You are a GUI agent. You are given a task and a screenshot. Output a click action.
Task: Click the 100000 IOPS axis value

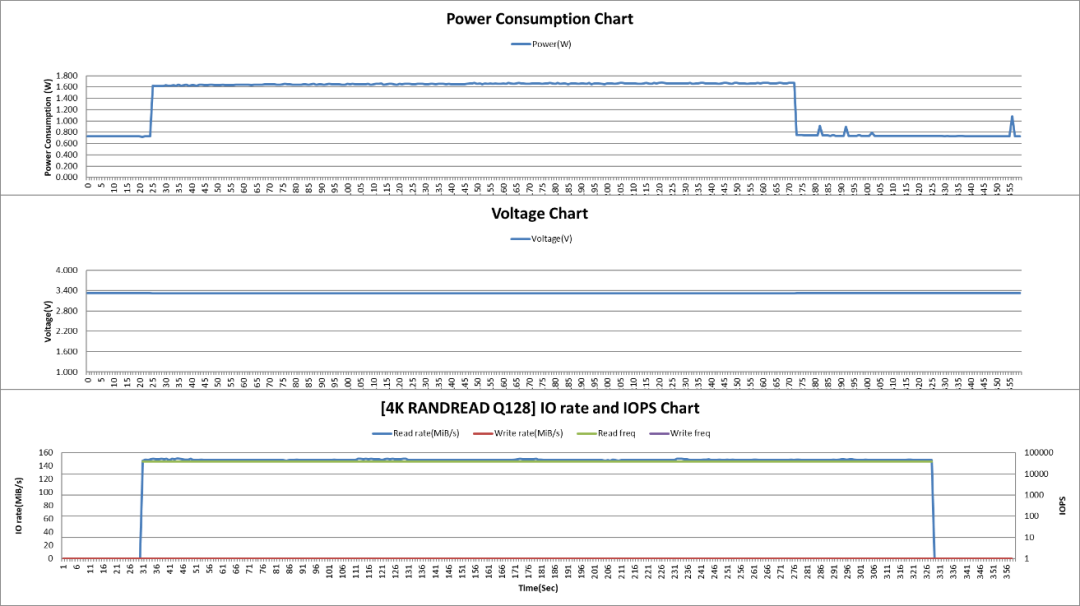tap(1039, 452)
